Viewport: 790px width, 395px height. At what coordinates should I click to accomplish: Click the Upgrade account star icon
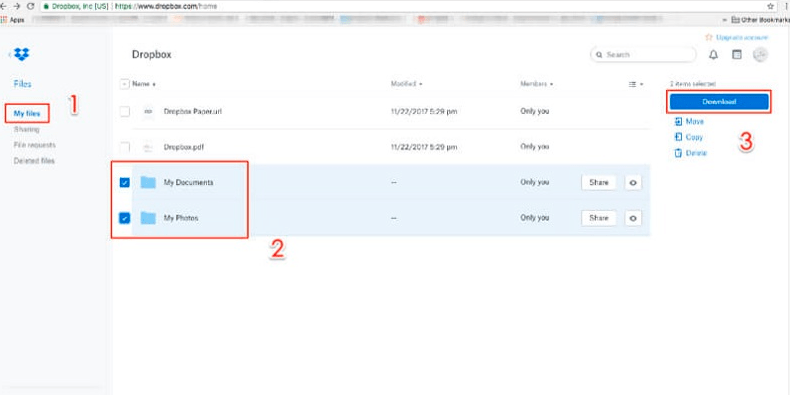pos(709,37)
